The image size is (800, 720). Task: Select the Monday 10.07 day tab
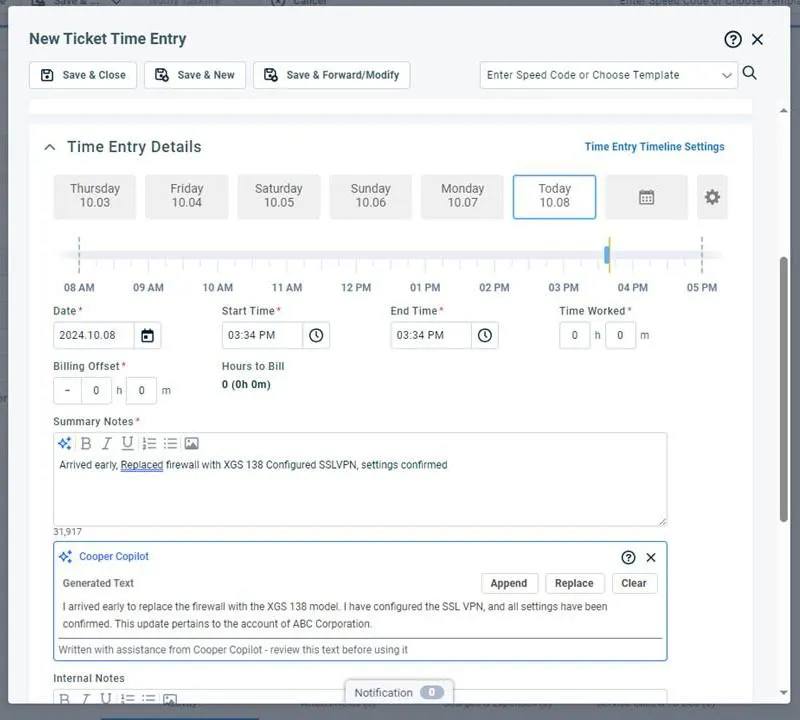pyautogui.click(x=462, y=197)
